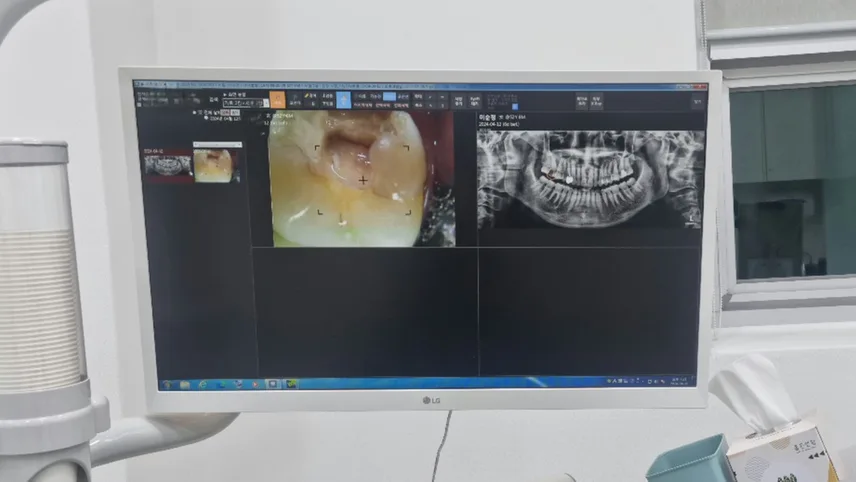
Task: Launch Internet Explorer from the taskbar
Action: (x=203, y=384)
